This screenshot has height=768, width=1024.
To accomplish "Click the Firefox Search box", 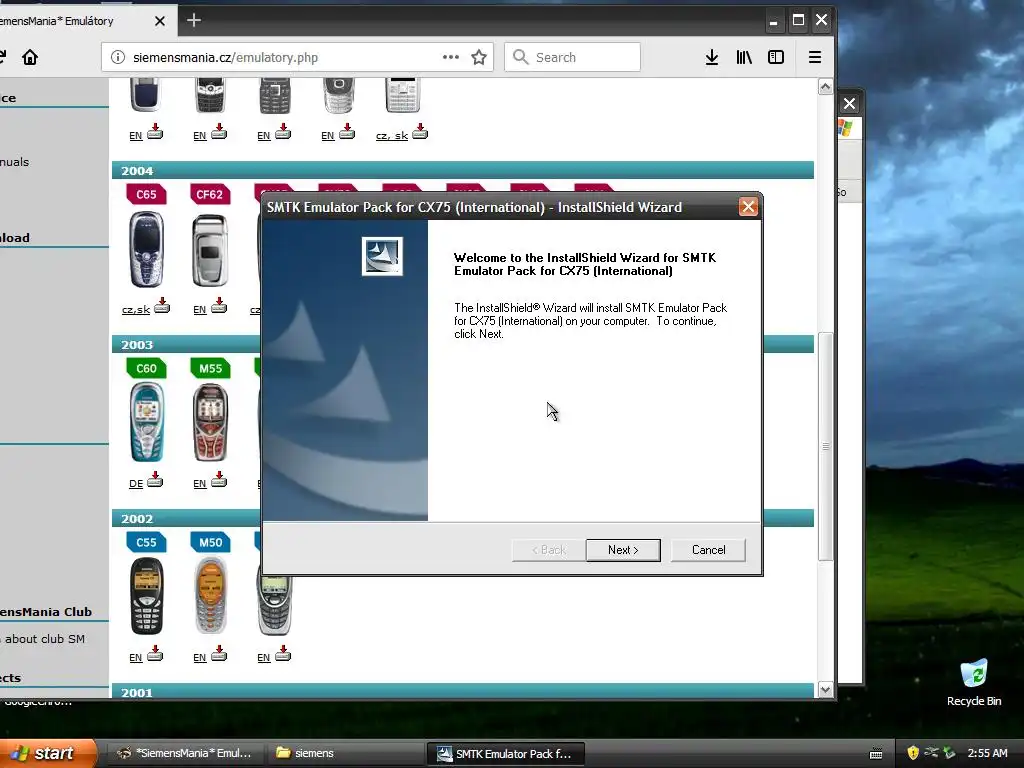I will pos(572,57).
